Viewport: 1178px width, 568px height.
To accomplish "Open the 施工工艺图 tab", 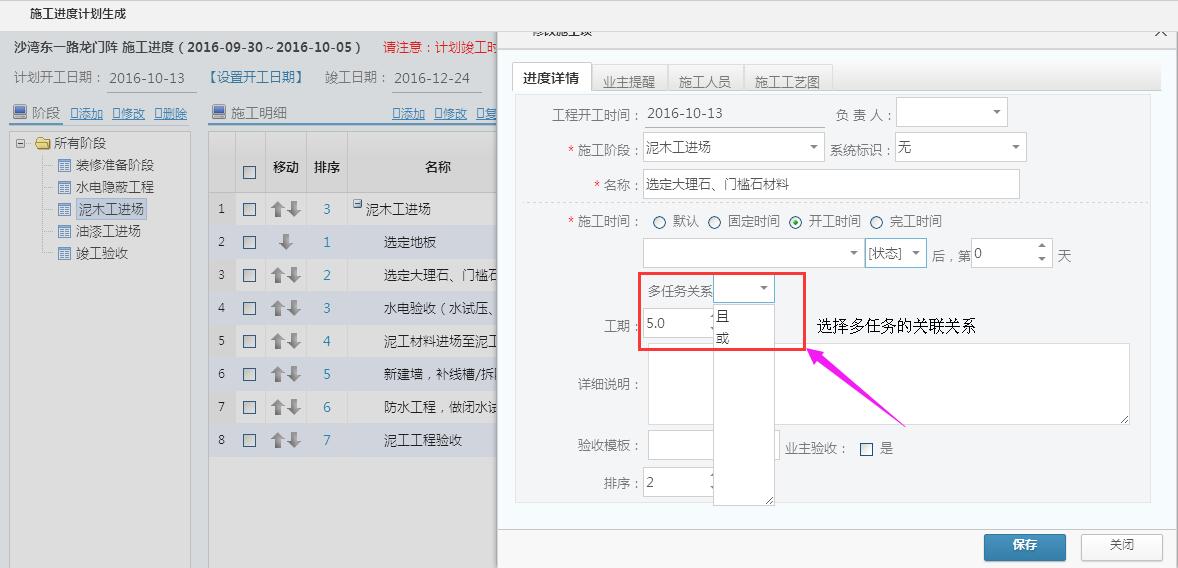I will (x=787, y=82).
